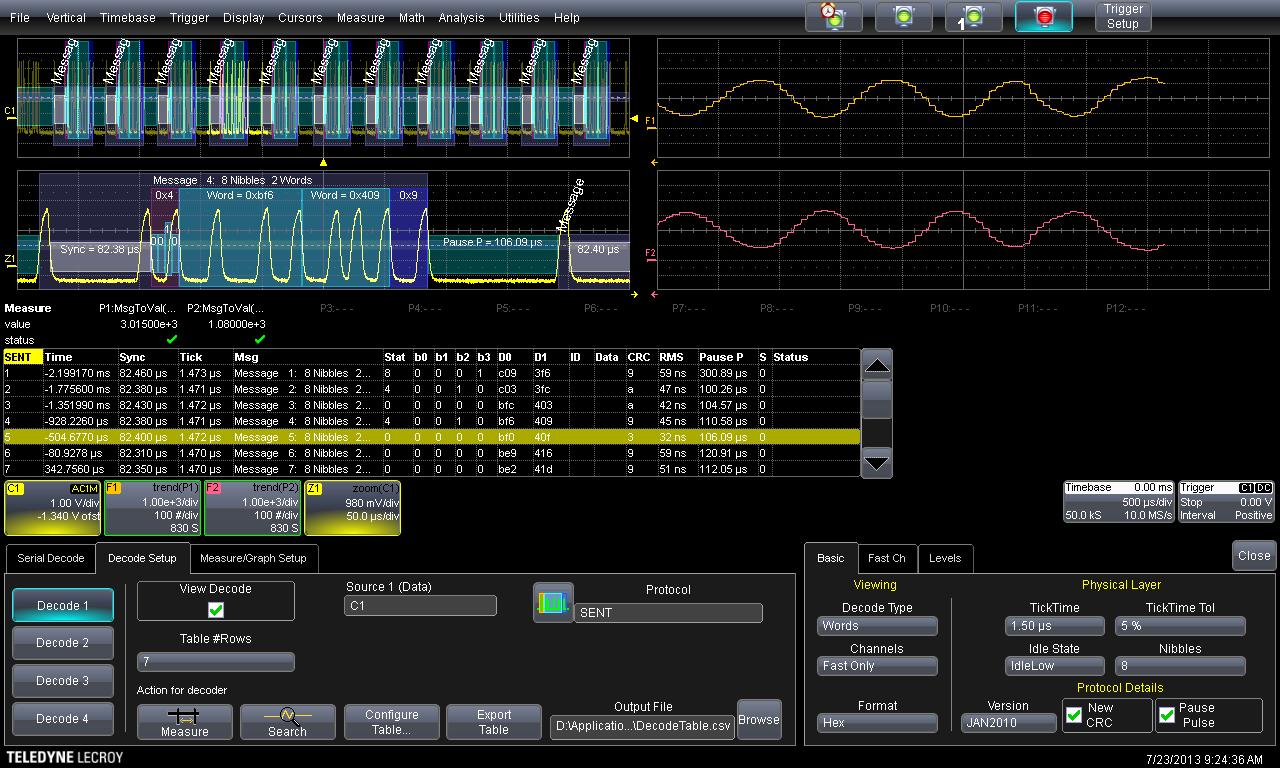The width and height of the screenshot is (1280, 768).
Task: Open the Analysis menu
Action: pos(461,18)
